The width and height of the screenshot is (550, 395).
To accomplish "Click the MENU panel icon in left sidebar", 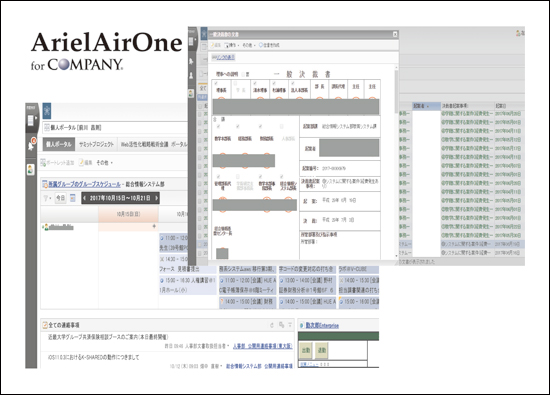I will (x=31, y=121).
